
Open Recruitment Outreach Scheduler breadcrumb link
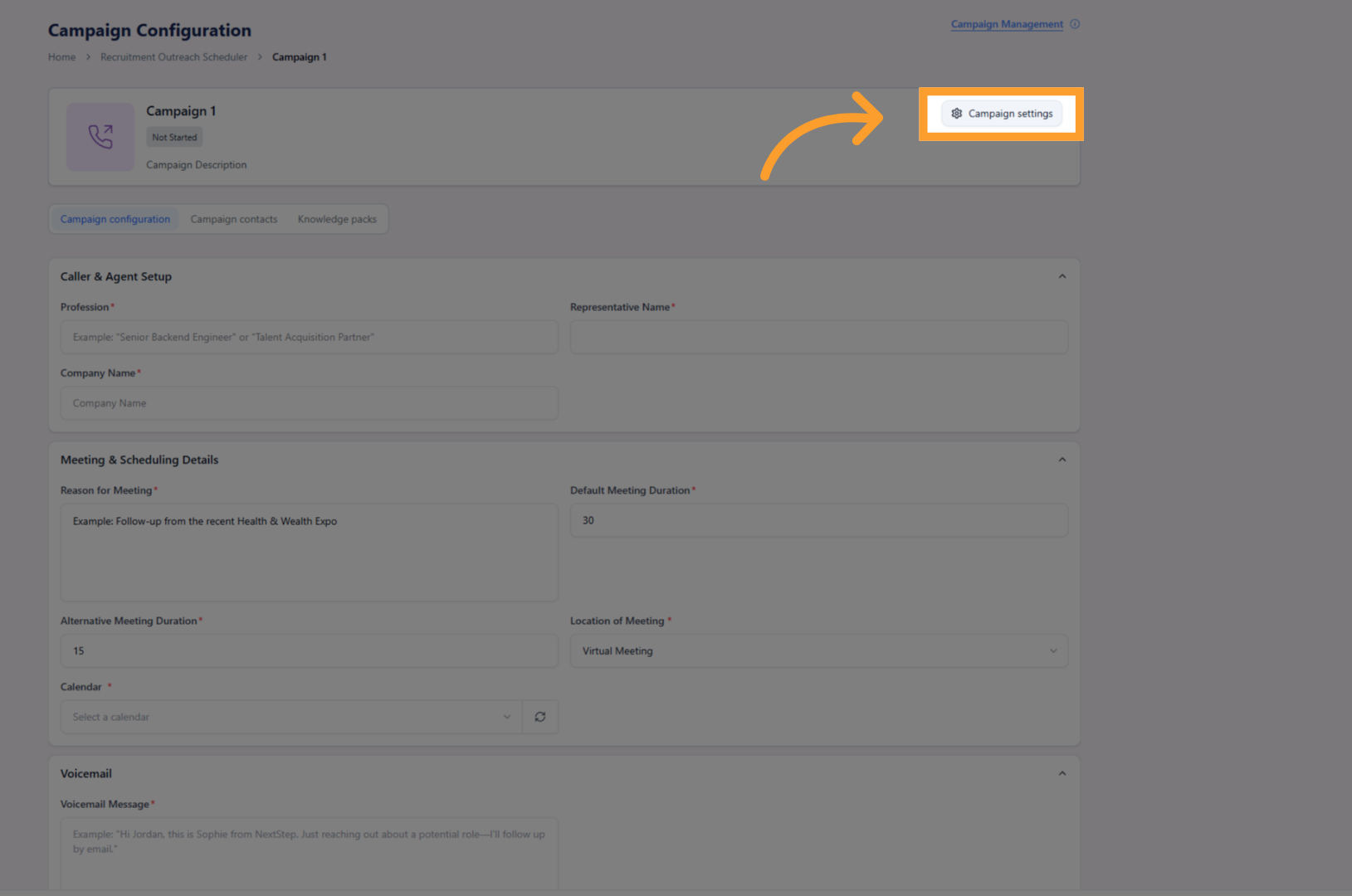point(173,57)
